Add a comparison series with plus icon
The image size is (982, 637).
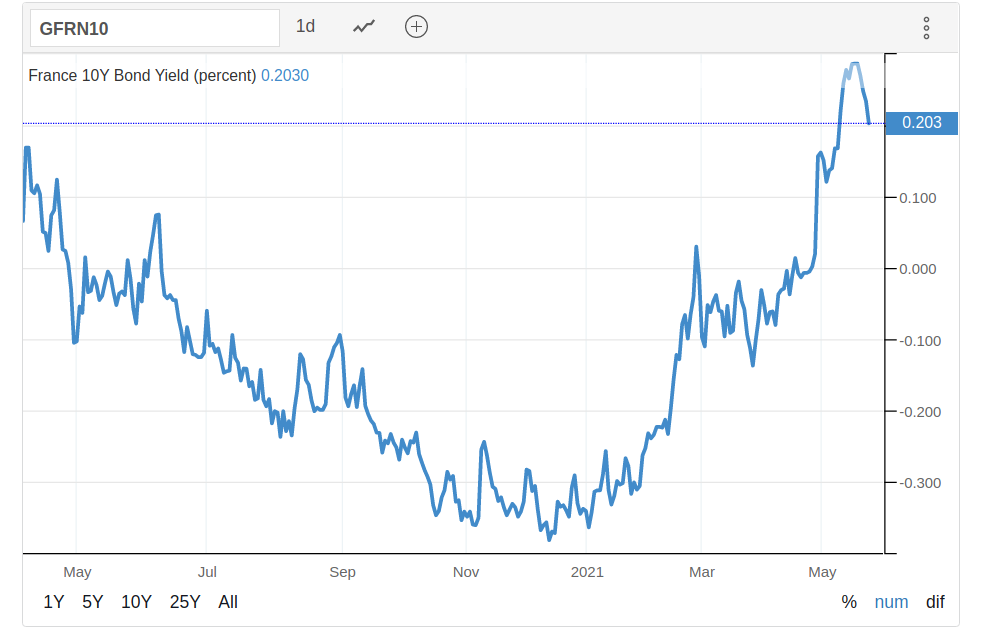tap(416, 26)
